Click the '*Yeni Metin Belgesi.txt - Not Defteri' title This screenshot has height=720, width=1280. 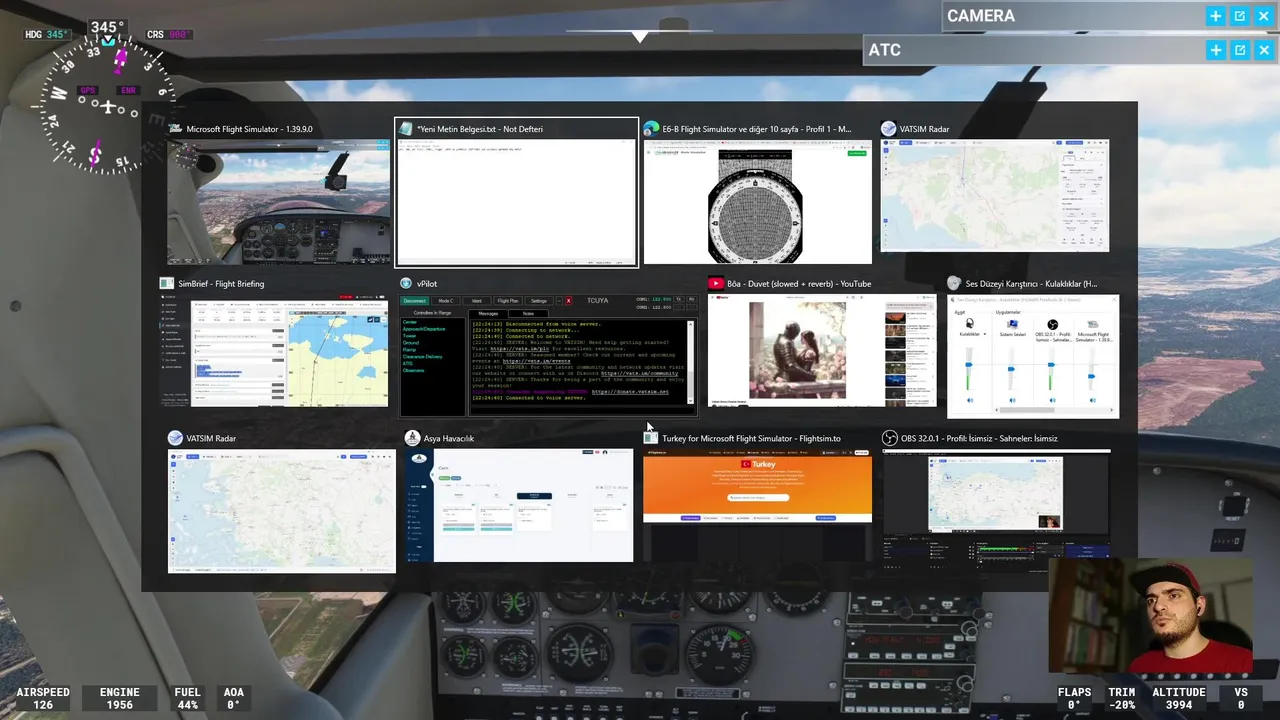(480, 129)
